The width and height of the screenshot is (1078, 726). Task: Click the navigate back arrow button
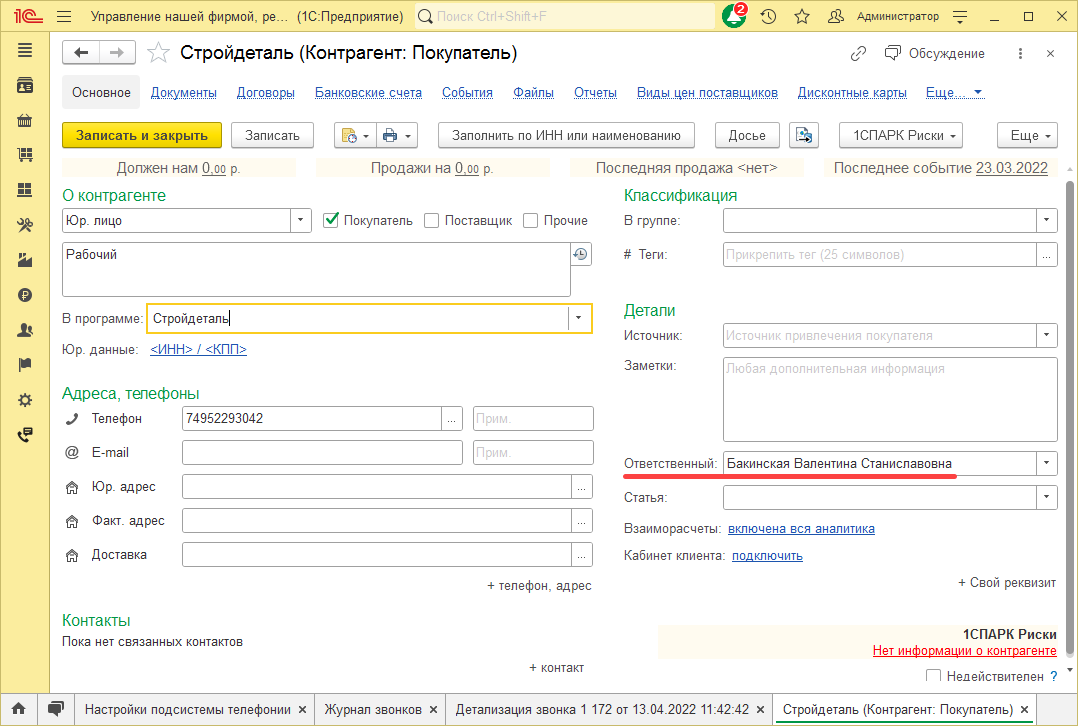pos(81,53)
